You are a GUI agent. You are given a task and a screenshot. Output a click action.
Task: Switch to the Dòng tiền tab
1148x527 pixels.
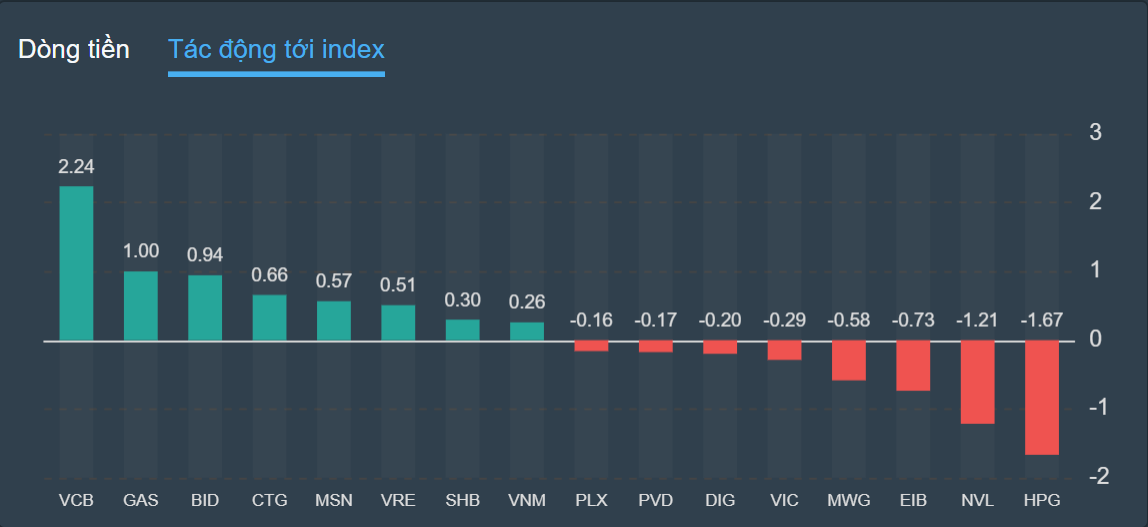74,49
